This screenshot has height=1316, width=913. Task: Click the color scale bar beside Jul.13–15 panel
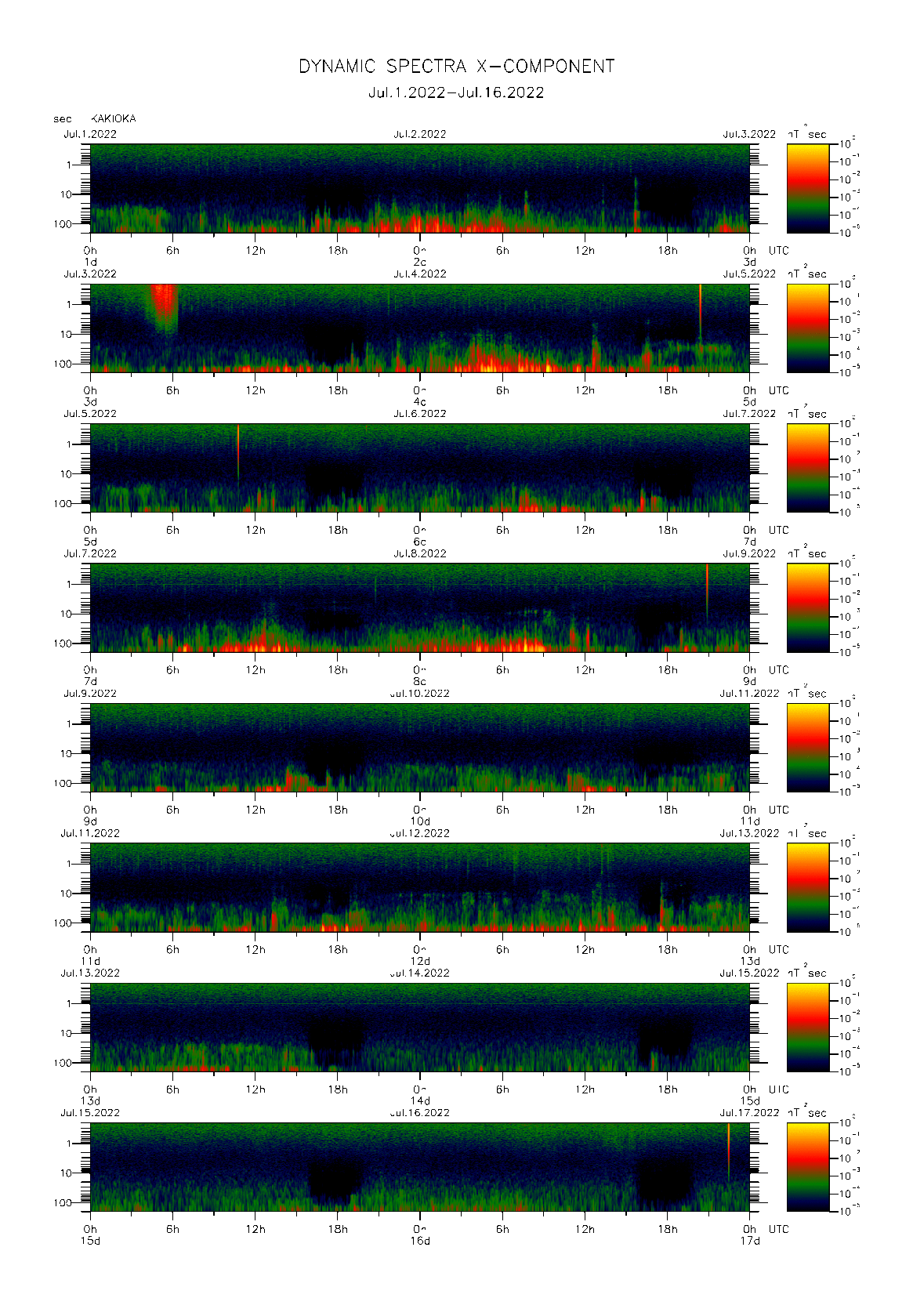coord(808,1027)
